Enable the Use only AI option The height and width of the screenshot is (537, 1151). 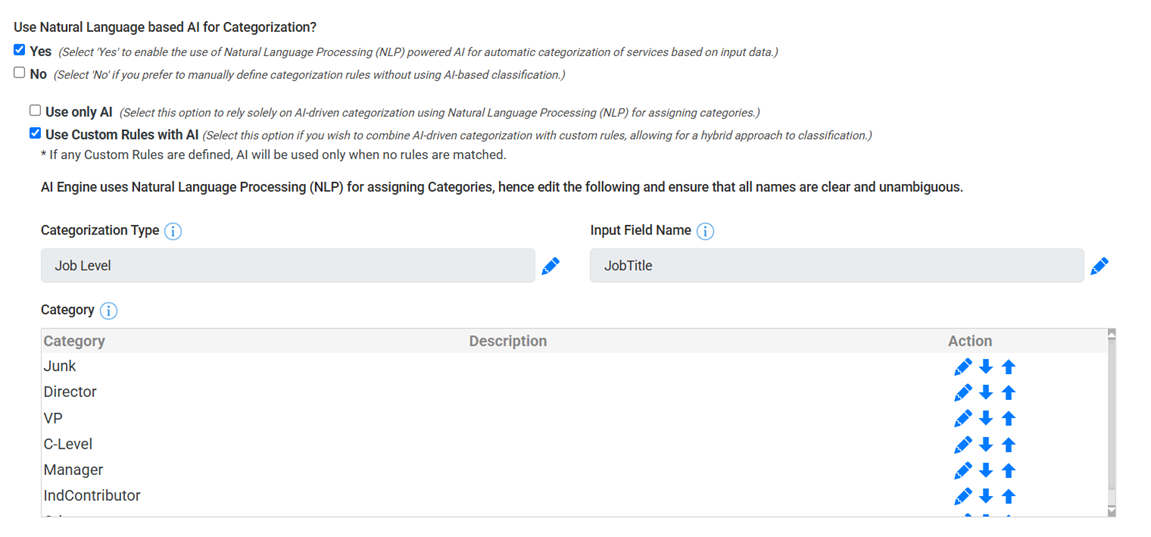[36, 111]
